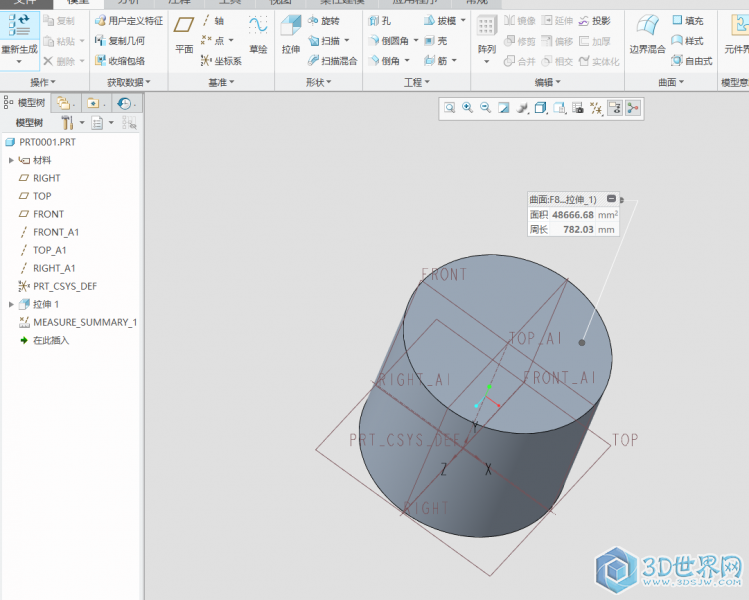Click the 样式 (Style) surface tool
Viewport: 749px width, 600px height.
coord(687,41)
